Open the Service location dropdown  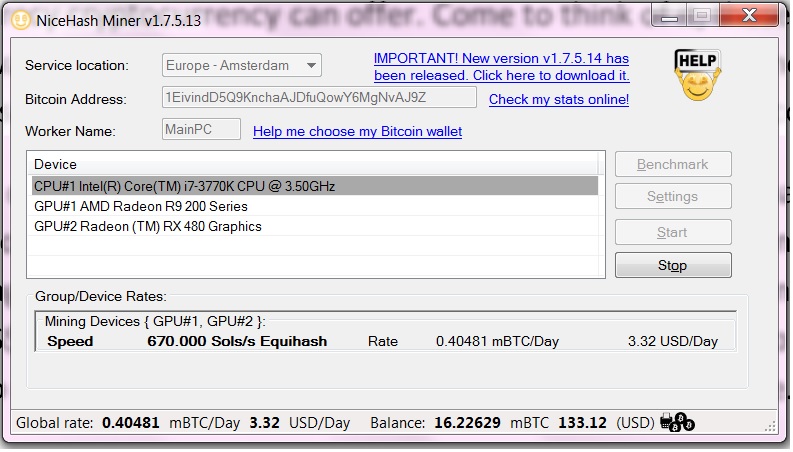click(x=242, y=65)
